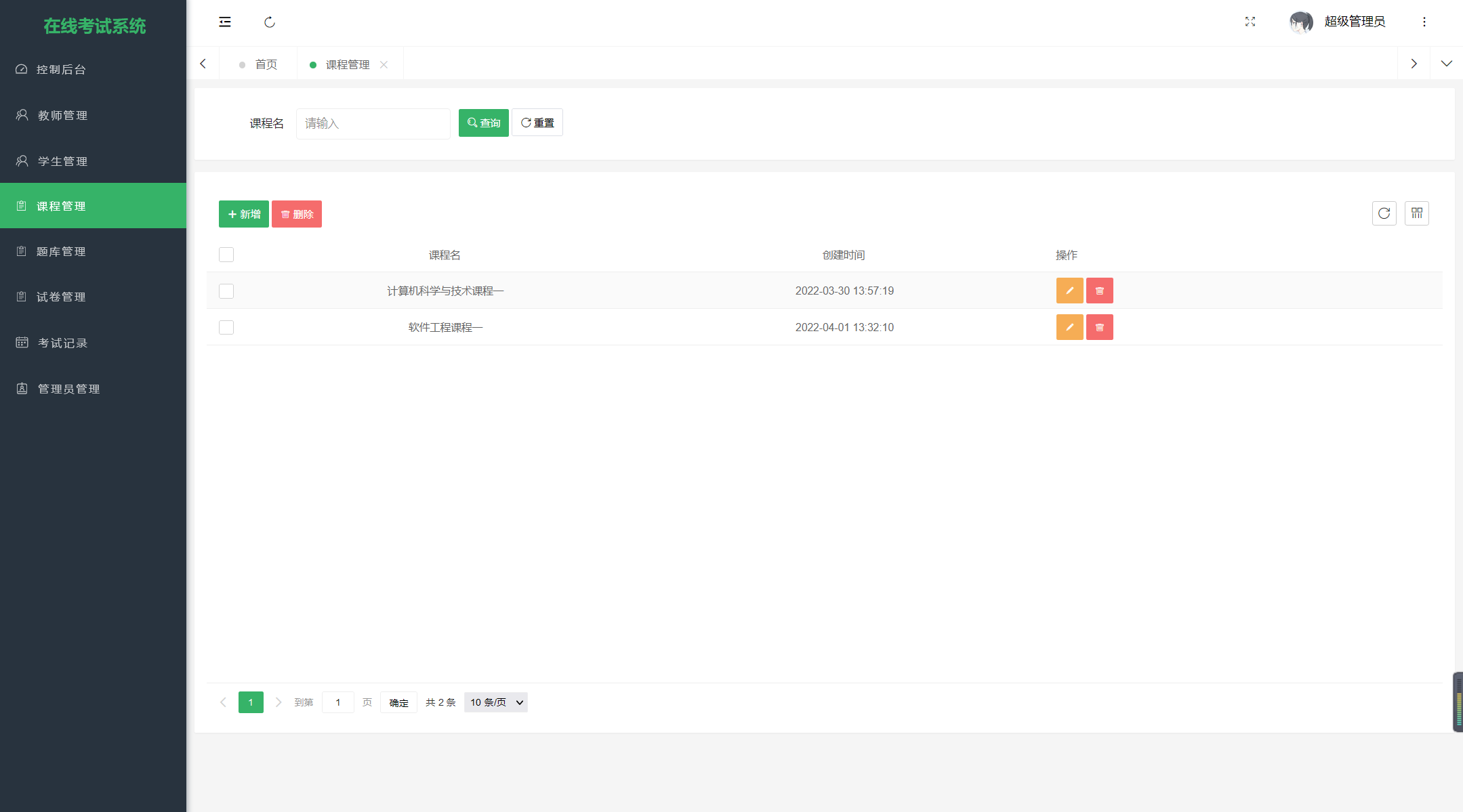The width and height of the screenshot is (1463, 812).
Task: Select the checkbox for 计算机科学与技术课程一
Action: [226, 291]
